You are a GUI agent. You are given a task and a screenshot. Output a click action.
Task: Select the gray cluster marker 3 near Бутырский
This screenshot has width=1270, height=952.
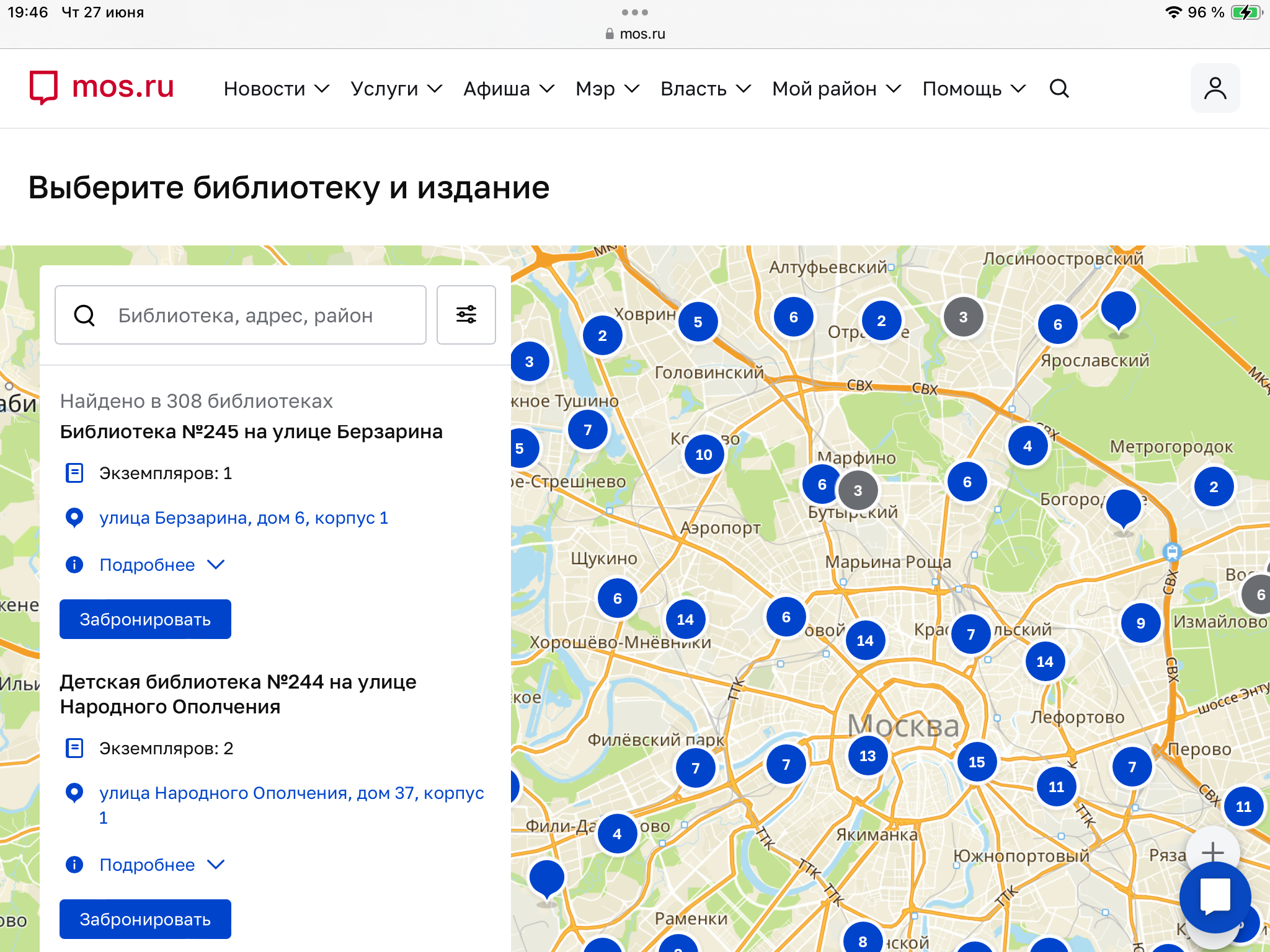[x=858, y=491]
